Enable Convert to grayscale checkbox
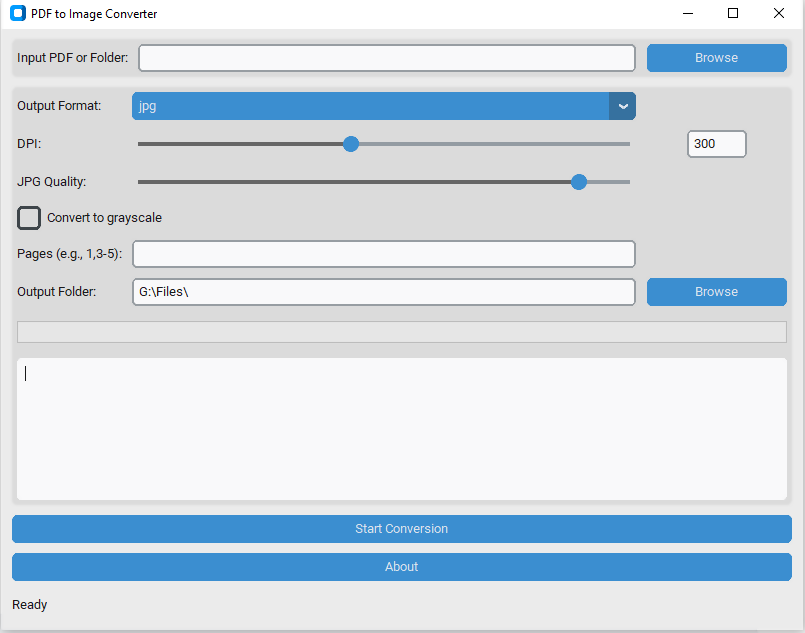805x633 pixels. pyautogui.click(x=29, y=218)
